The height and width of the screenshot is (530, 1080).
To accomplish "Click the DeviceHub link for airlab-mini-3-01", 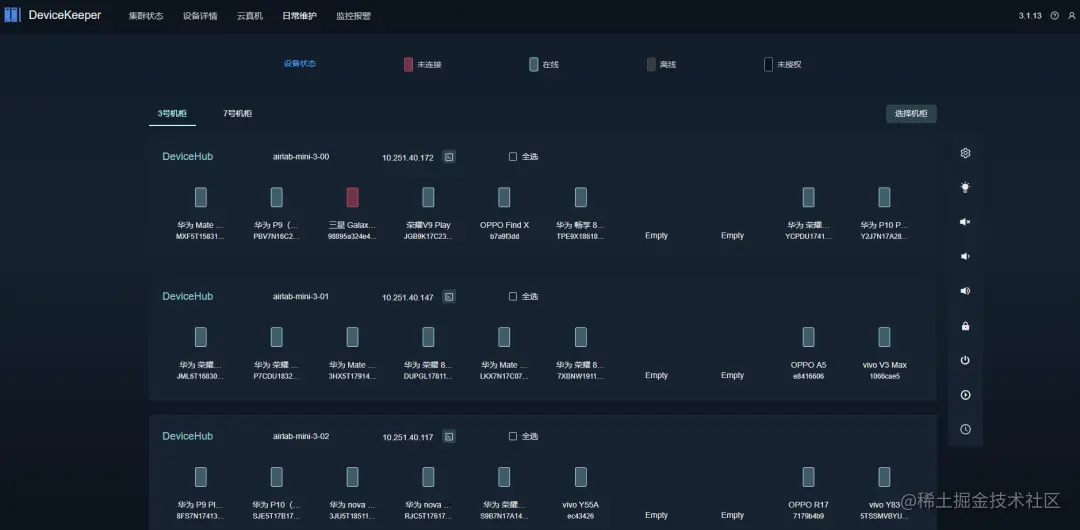I will click(187, 296).
